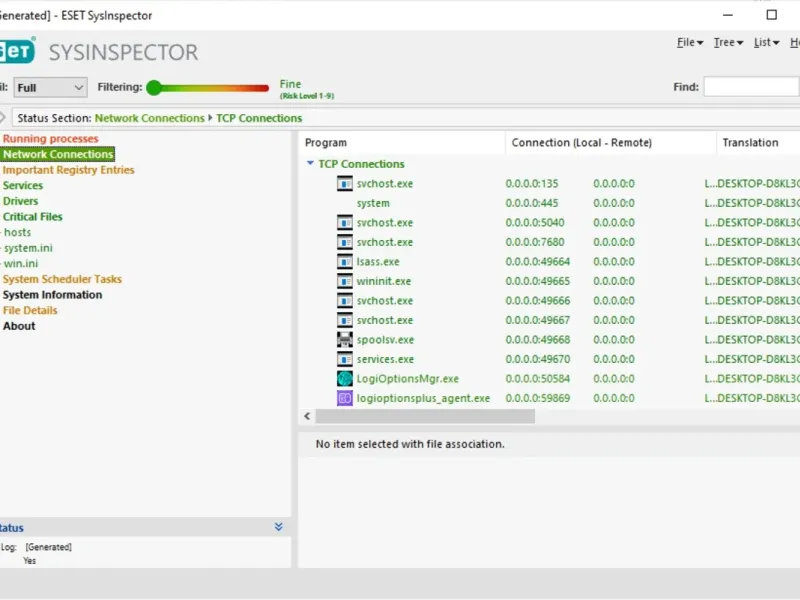Click local address 0.0.0.0:59869
Viewport: 800px width, 600px height.
(x=538, y=398)
